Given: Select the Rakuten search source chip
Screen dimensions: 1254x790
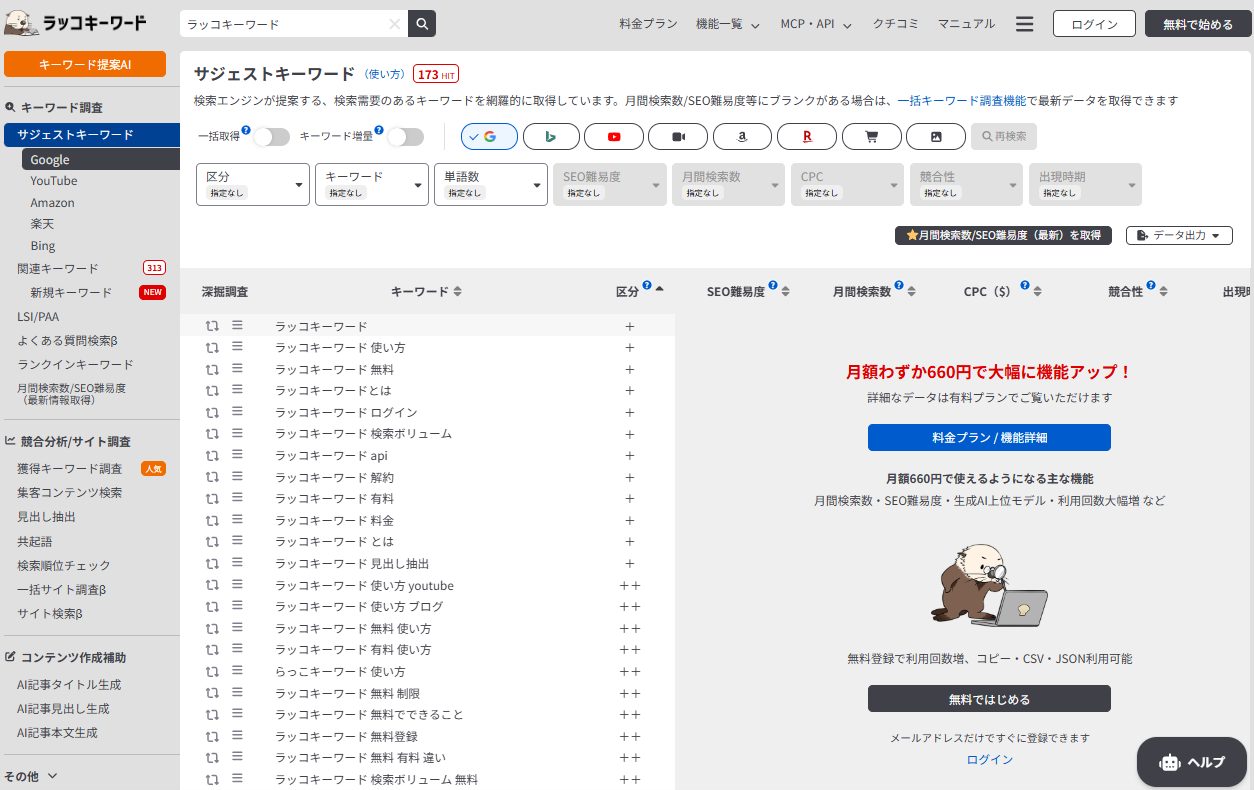Looking at the screenshot, I should [807, 136].
